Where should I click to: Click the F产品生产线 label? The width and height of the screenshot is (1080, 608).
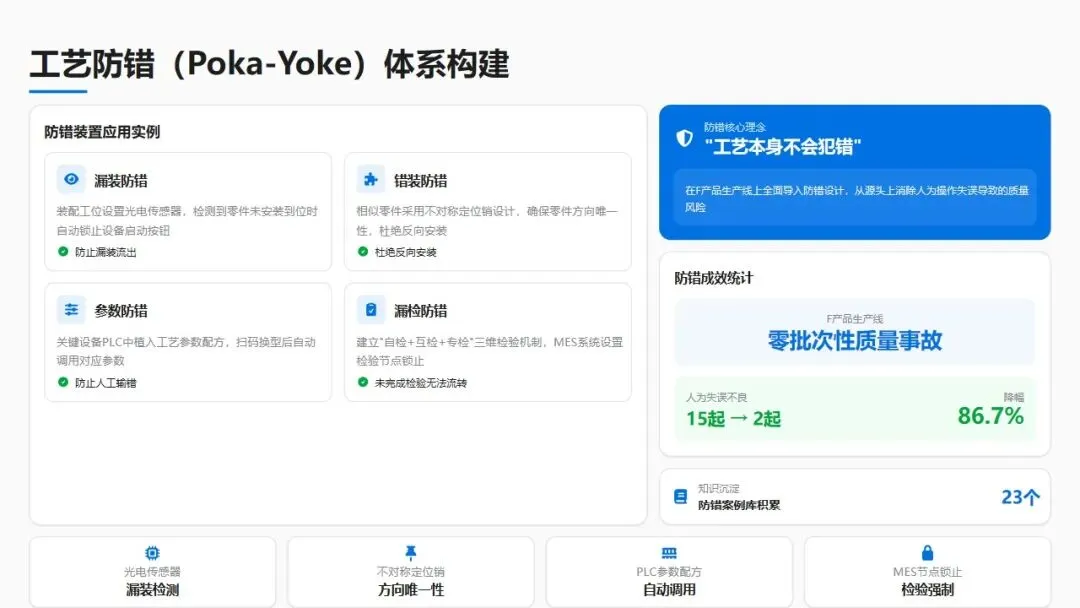tap(854, 319)
